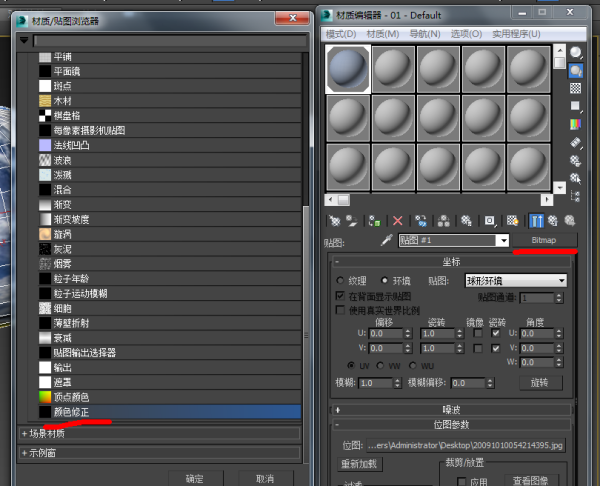Open the 贴图 #1 name dropdown
This screenshot has height=486, width=600.
pos(504,240)
